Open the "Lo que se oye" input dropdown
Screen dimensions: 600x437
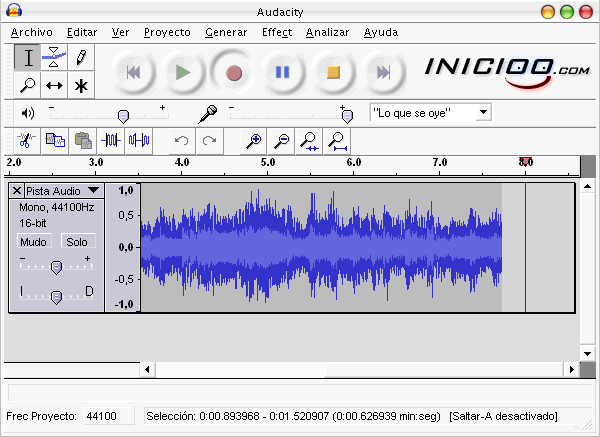pyautogui.click(x=483, y=113)
